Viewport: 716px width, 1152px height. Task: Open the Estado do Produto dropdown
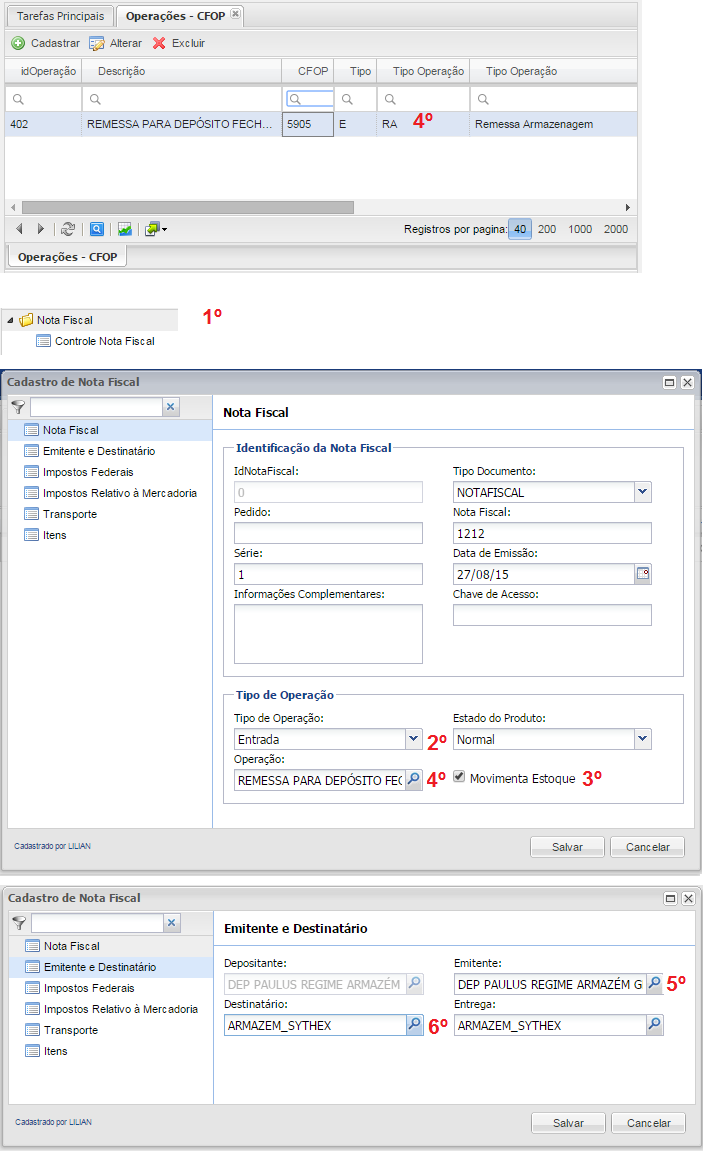643,739
